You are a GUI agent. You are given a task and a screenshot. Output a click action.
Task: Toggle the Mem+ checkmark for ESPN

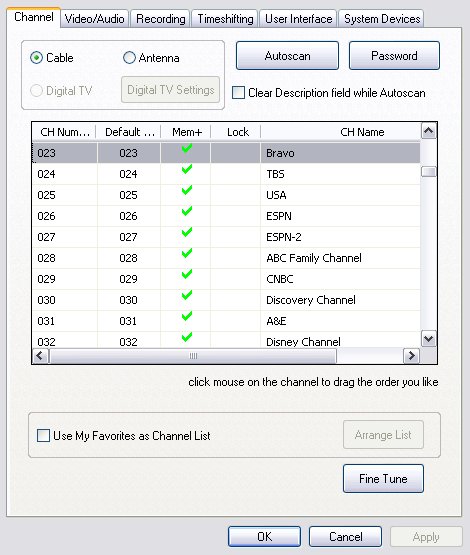[x=187, y=211]
